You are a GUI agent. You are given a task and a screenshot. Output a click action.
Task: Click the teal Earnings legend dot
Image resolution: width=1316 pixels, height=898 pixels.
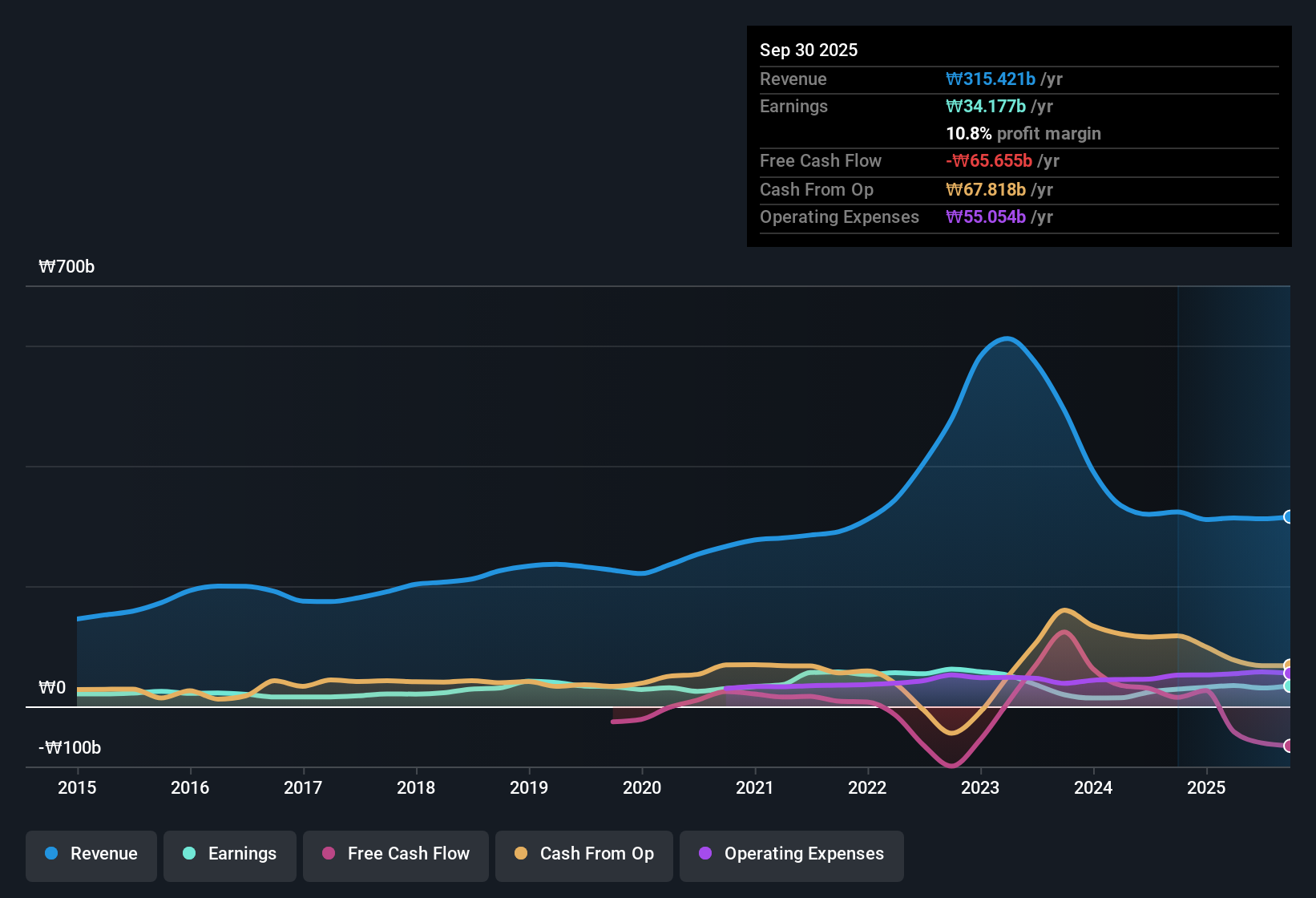(189, 854)
